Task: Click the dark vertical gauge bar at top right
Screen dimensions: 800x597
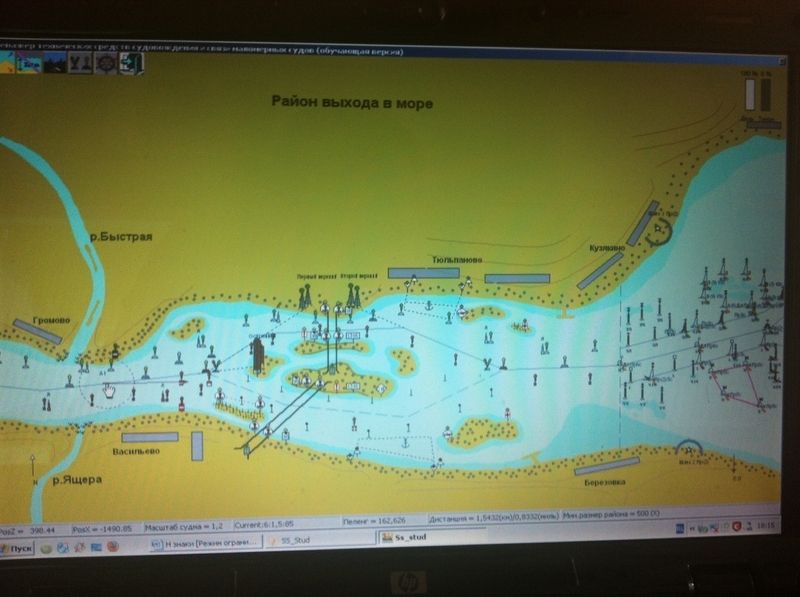Action: coord(766,94)
